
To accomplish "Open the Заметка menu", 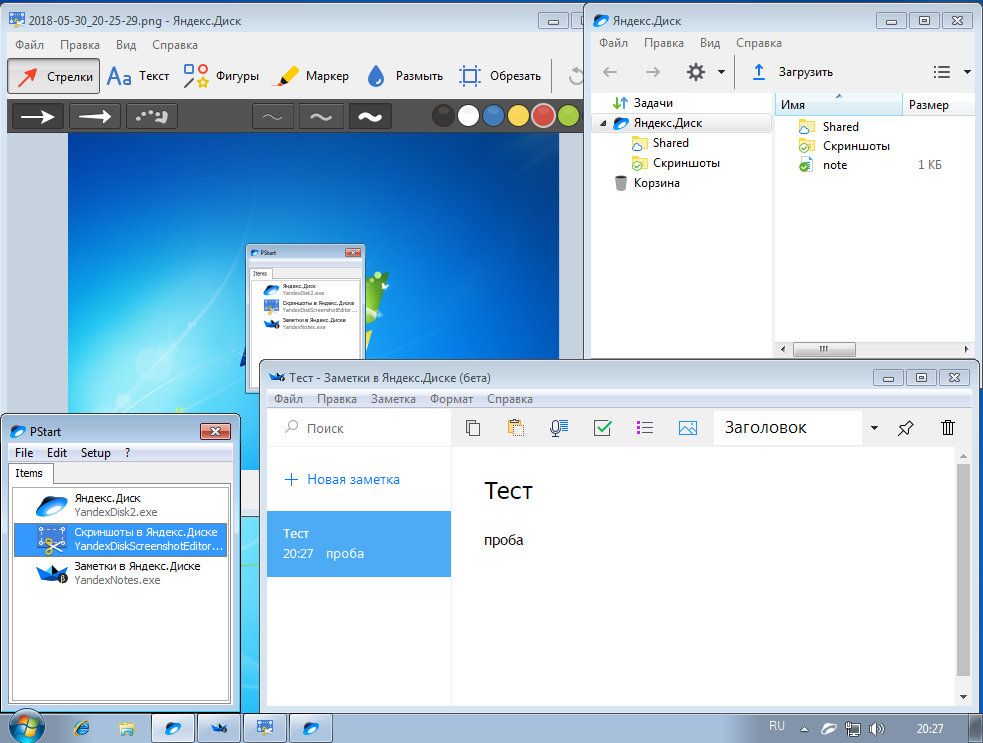I will click(393, 399).
